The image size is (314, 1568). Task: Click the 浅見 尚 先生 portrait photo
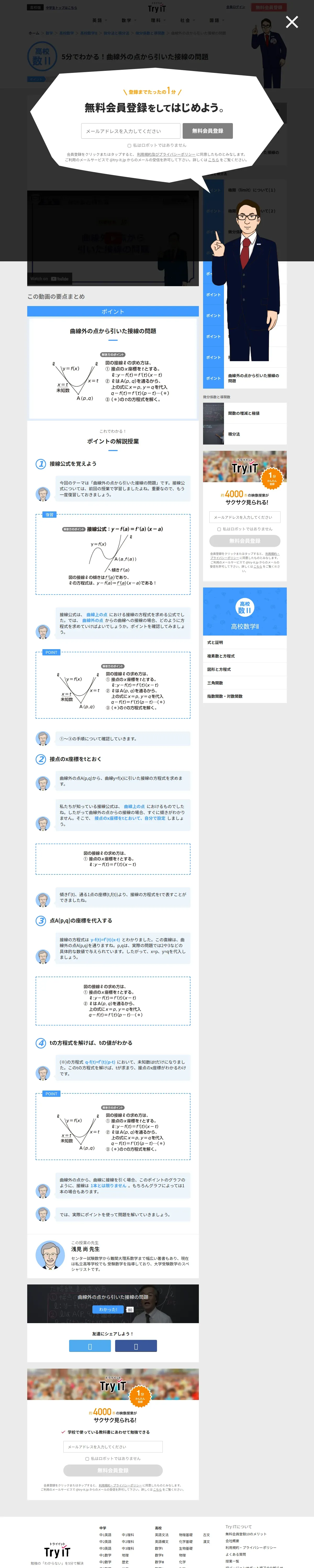pos(50,1255)
